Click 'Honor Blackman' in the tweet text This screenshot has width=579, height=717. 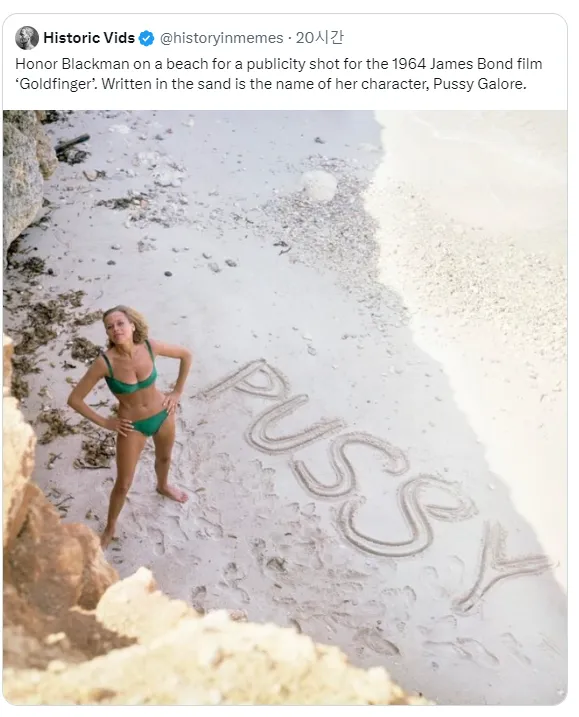[x=72, y=64]
